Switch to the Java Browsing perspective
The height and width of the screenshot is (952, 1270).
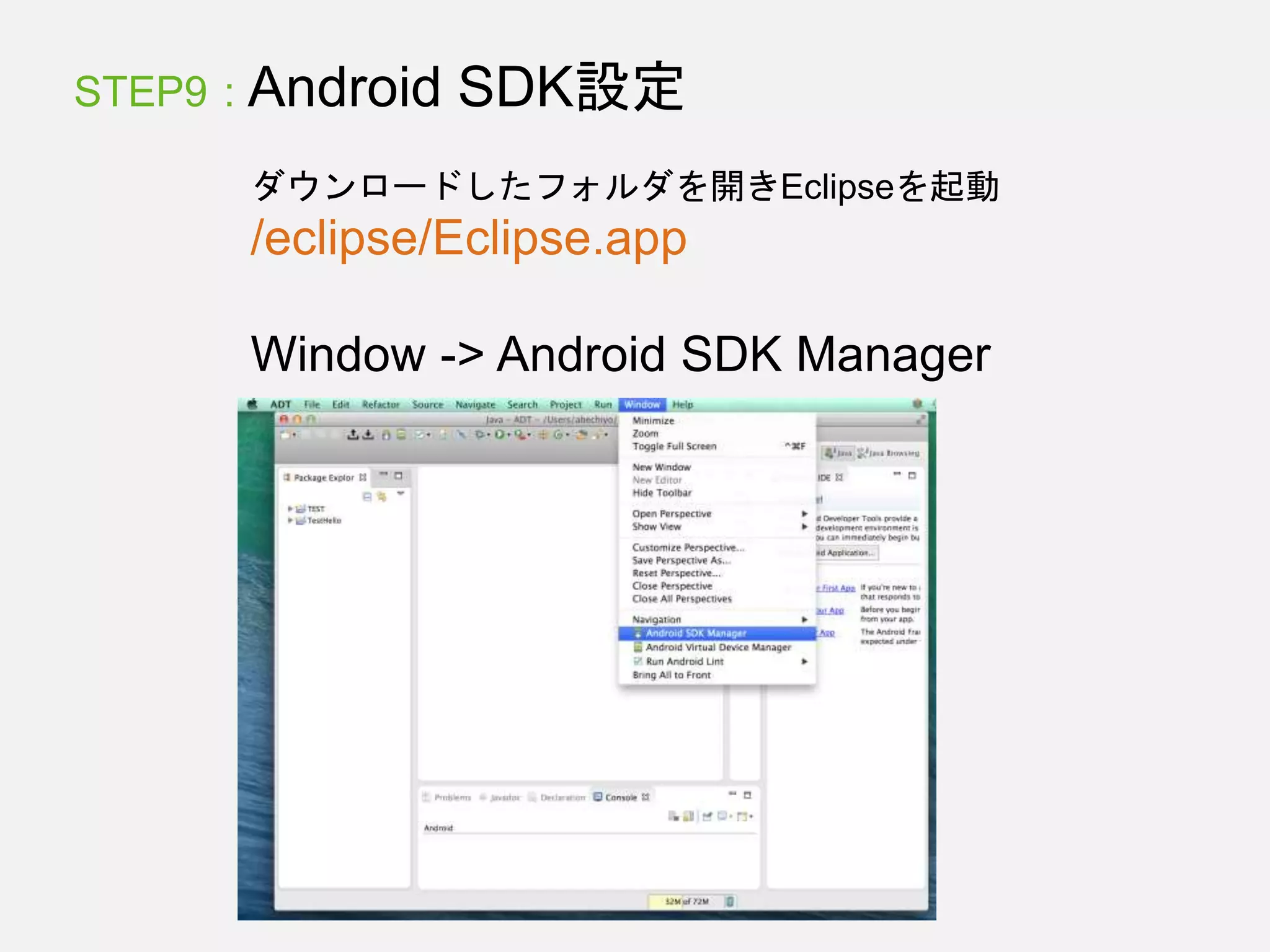pyautogui.click(x=888, y=453)
